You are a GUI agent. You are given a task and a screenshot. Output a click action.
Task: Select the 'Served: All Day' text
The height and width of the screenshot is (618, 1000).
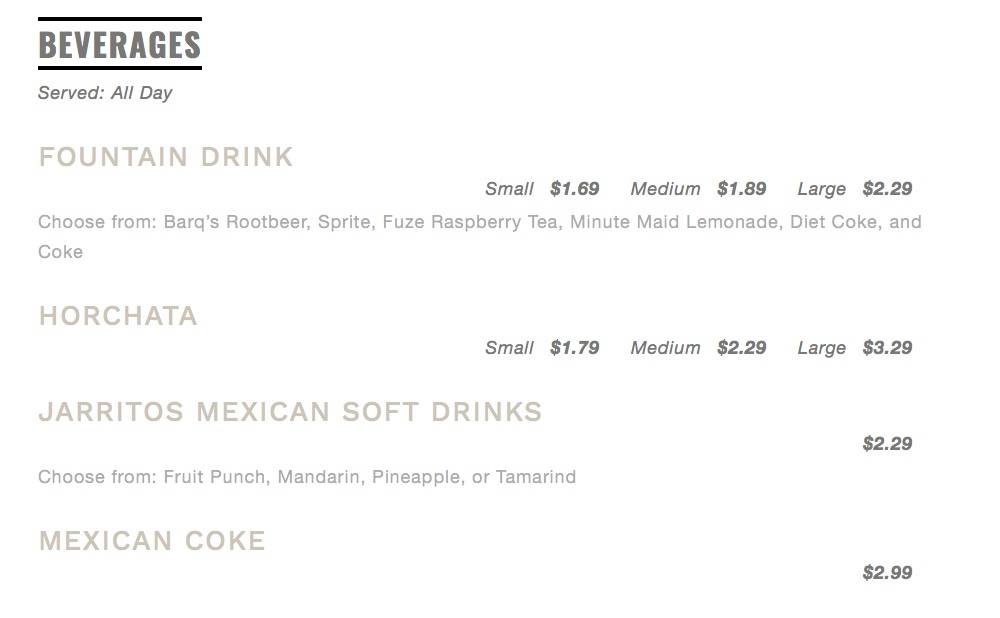pyautogui.click(x=105, y=93)
